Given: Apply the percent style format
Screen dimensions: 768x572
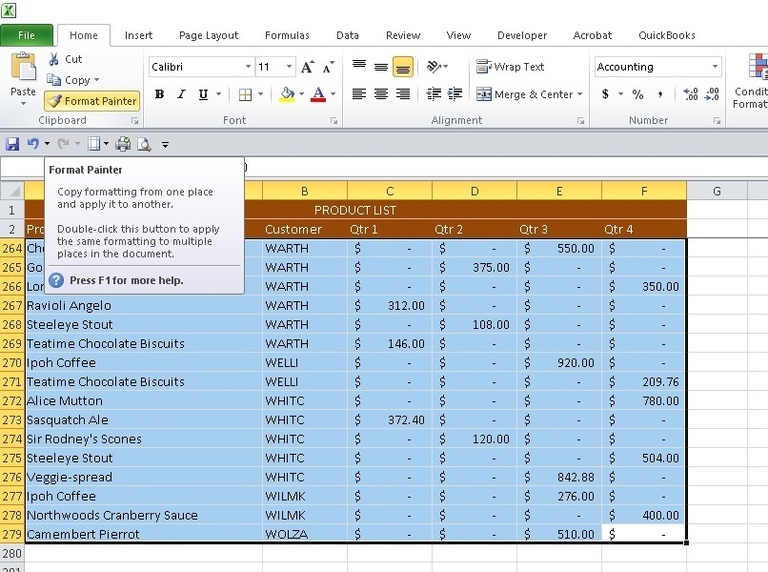Looking at the screenshot, I should point(637,94).
